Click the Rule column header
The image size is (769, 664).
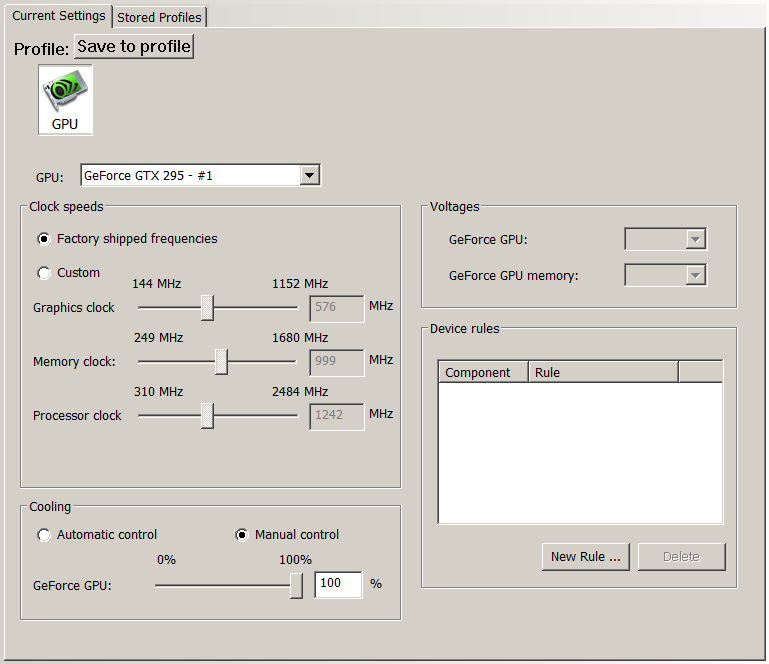tap(603, 372)
